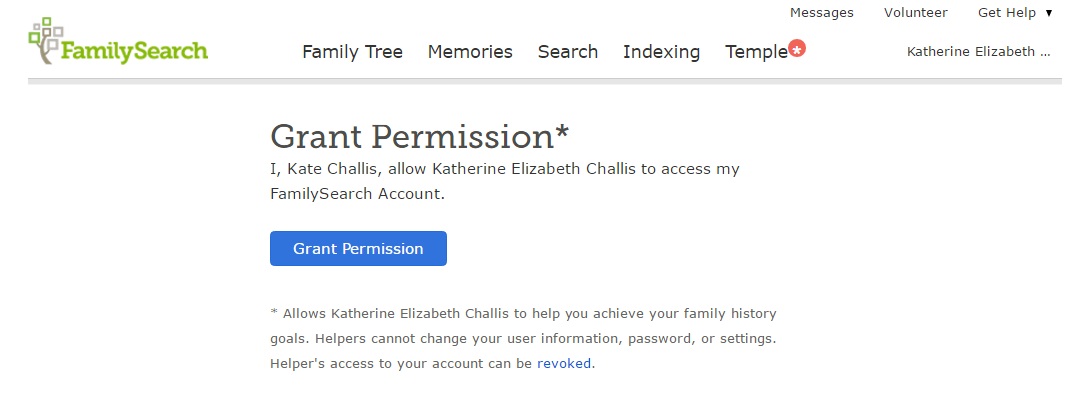Click the Get Help label
The image size is (1074, 401).
click(1006, 13)
